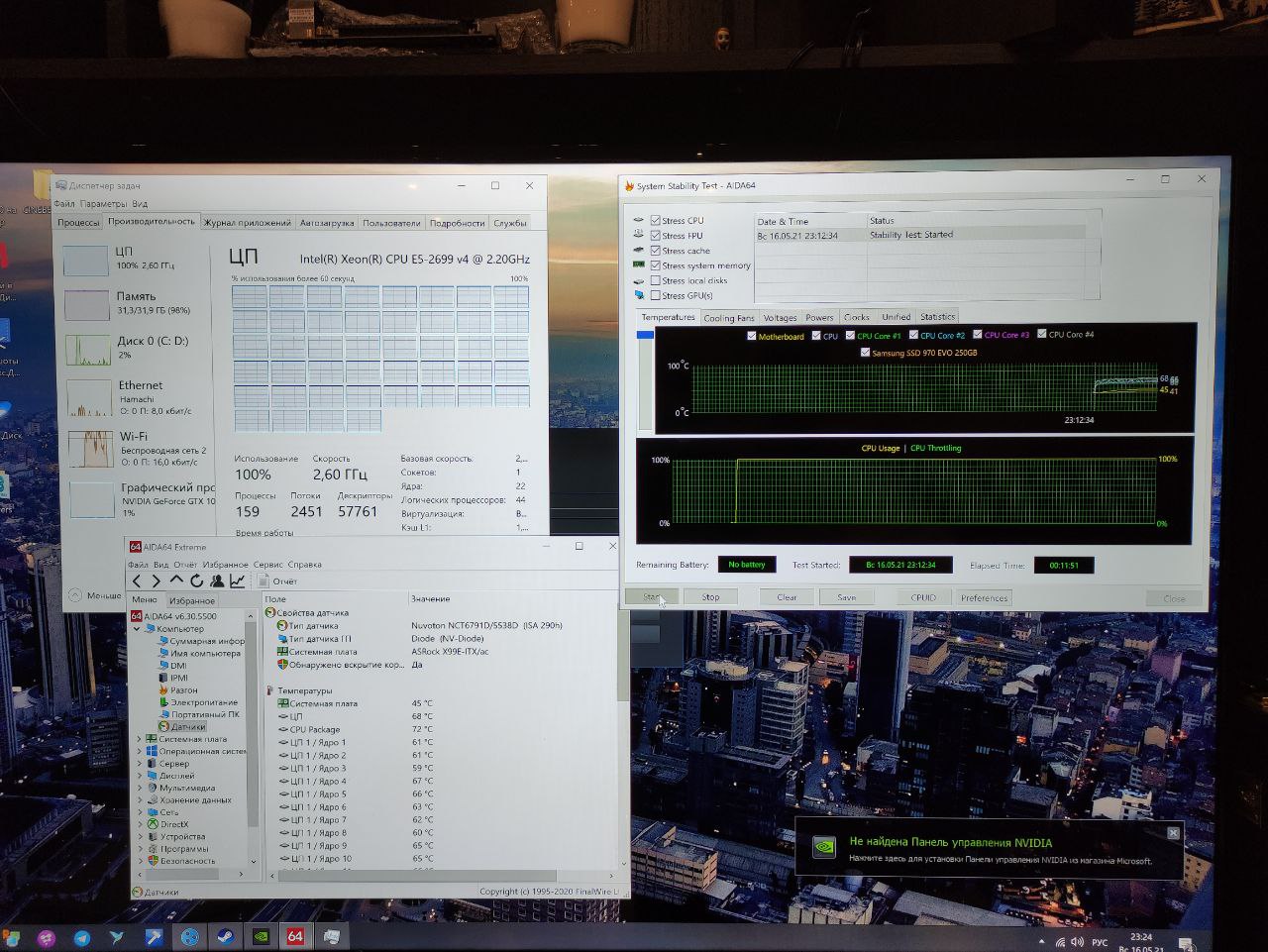
Task: Click AIDA64 red icon on taskbar
Action: pos(294,936)
